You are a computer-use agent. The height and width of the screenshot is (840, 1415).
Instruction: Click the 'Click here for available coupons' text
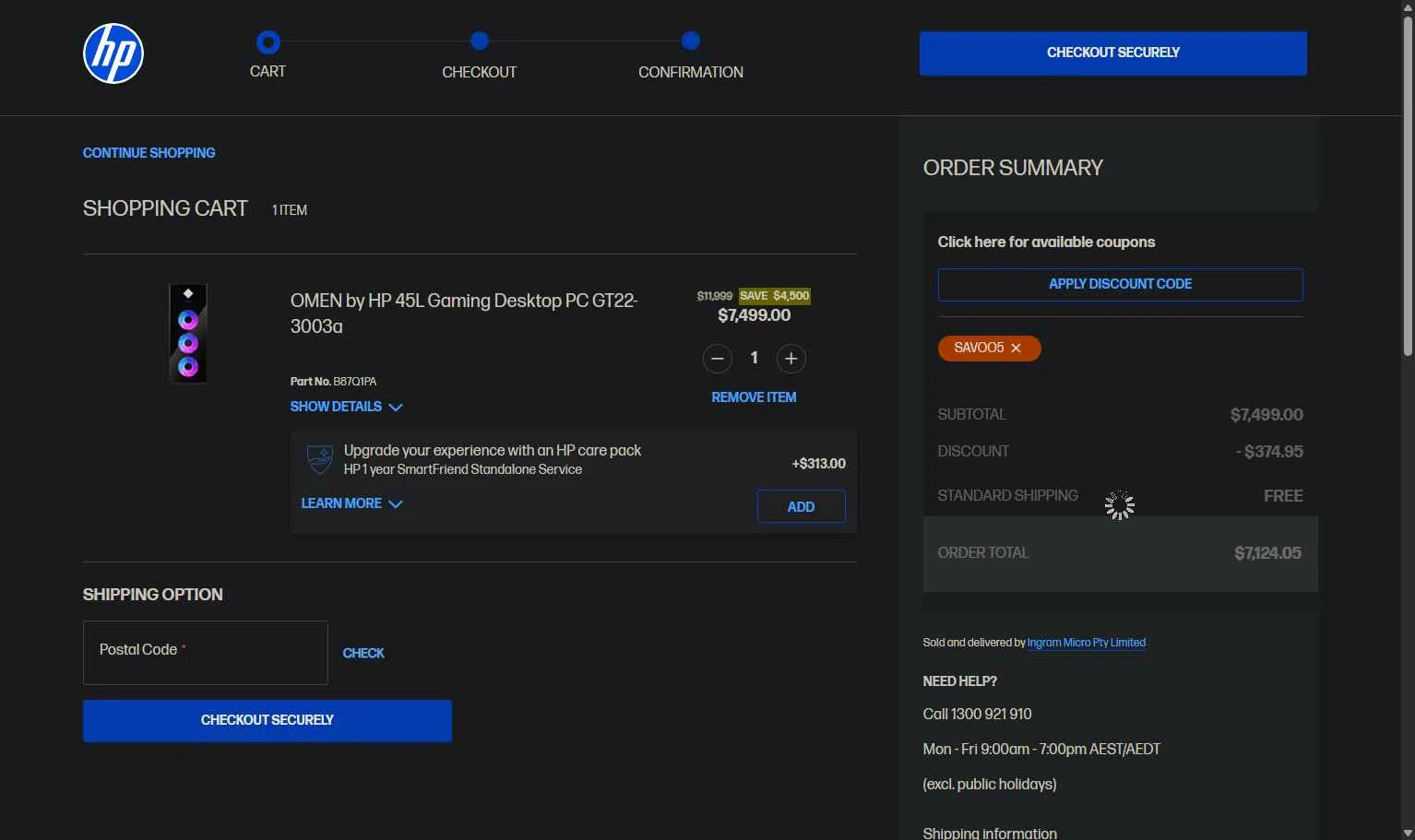pyautogui.click(x=1046, y=242)
